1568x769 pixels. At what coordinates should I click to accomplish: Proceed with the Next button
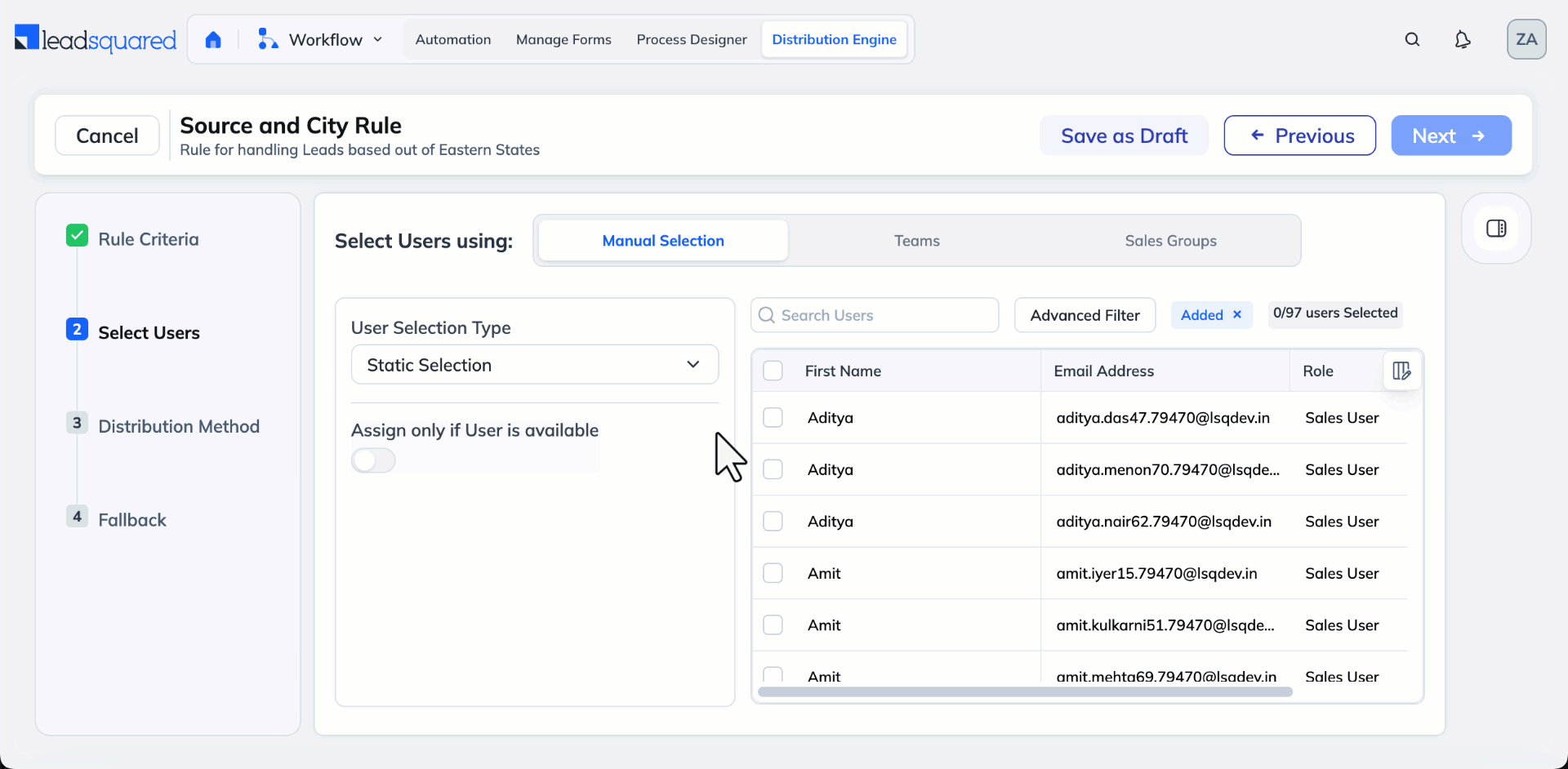tap(1451, 136)
